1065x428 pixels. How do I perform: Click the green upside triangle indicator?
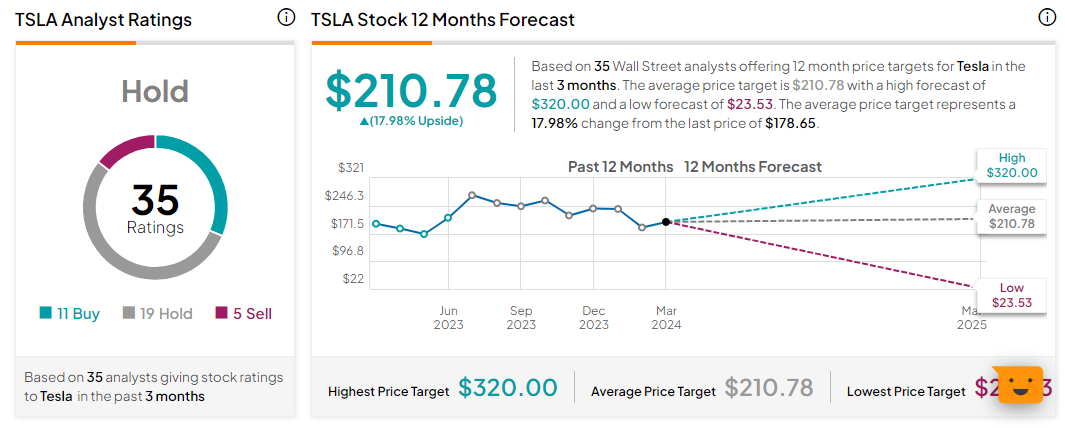(364, 121)
